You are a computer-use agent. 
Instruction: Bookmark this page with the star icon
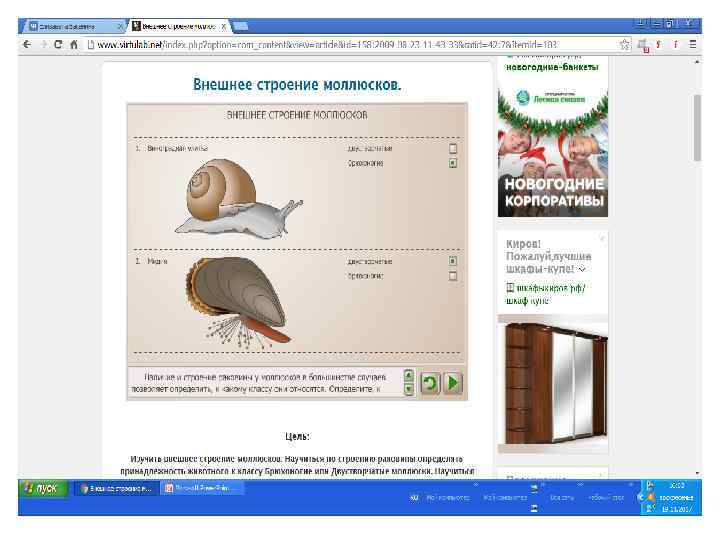pos(624,45)
